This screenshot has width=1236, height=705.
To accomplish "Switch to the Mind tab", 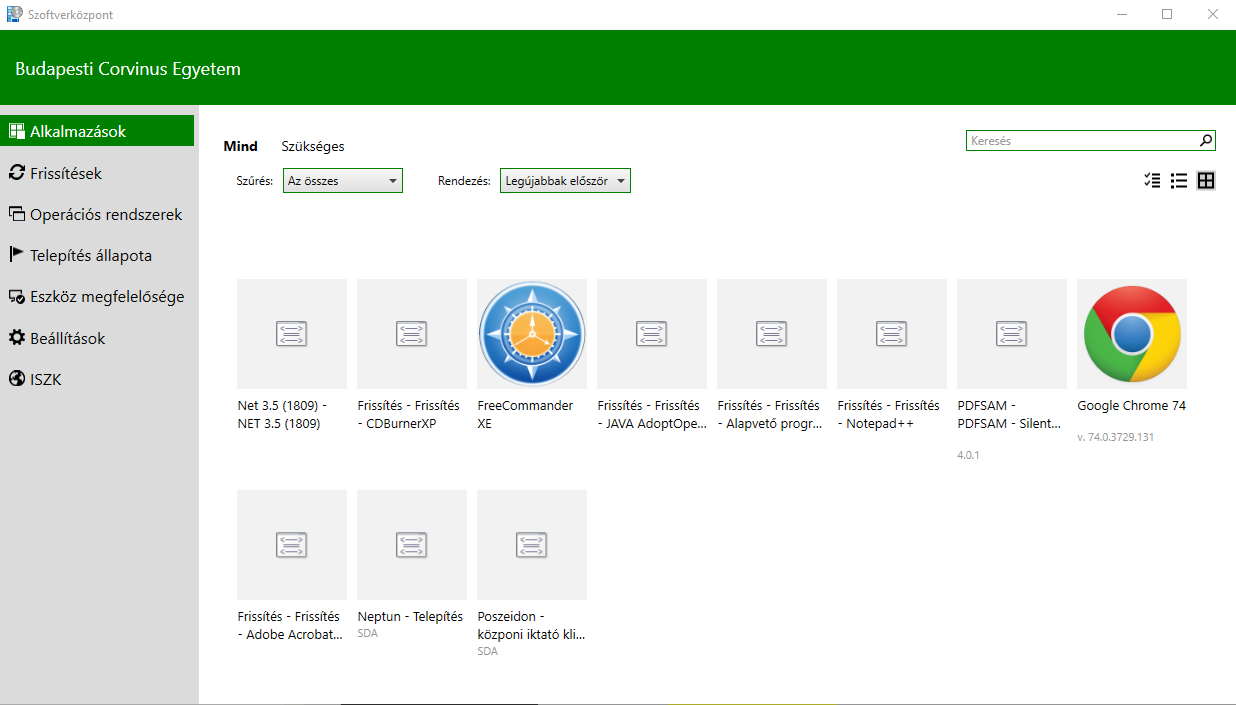I will [x=240, y=146].
